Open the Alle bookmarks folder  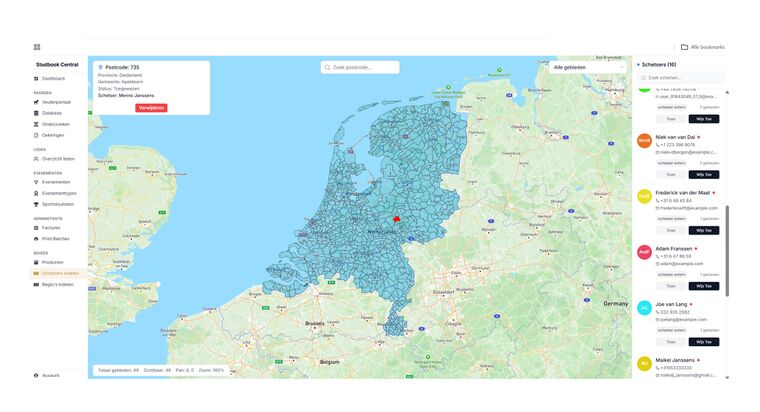[702, 47]
